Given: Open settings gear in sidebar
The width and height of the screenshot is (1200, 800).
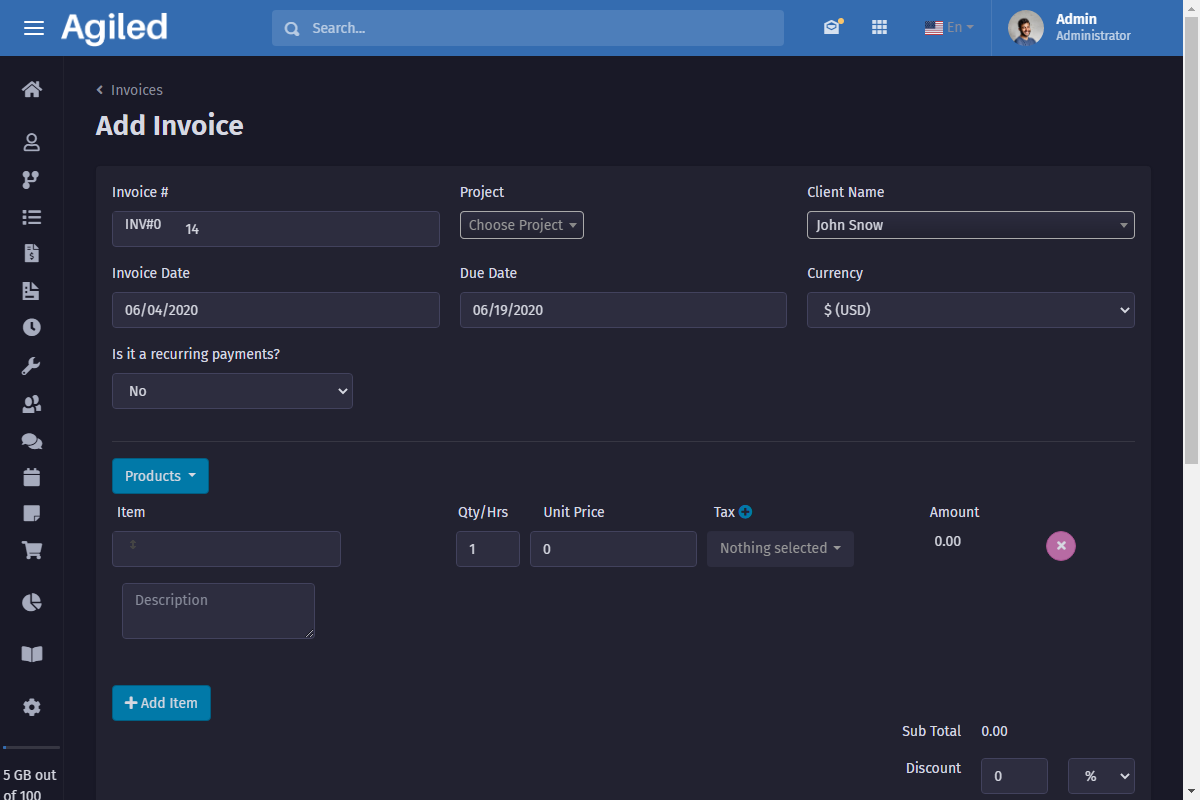Looking at the screenshot, I should [x=32, y=707].
